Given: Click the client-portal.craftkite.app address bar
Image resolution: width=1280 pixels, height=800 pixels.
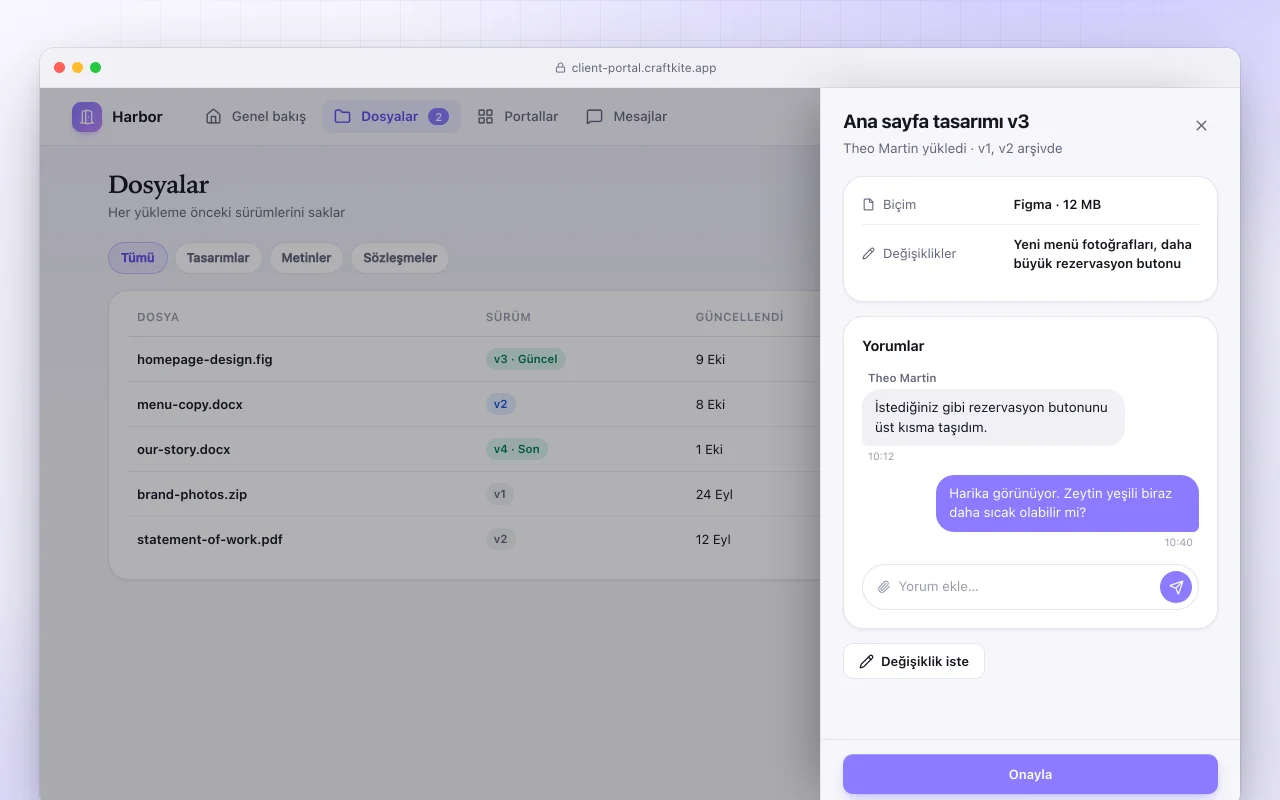Looking at the screenshot, I should tap(636, 68).
